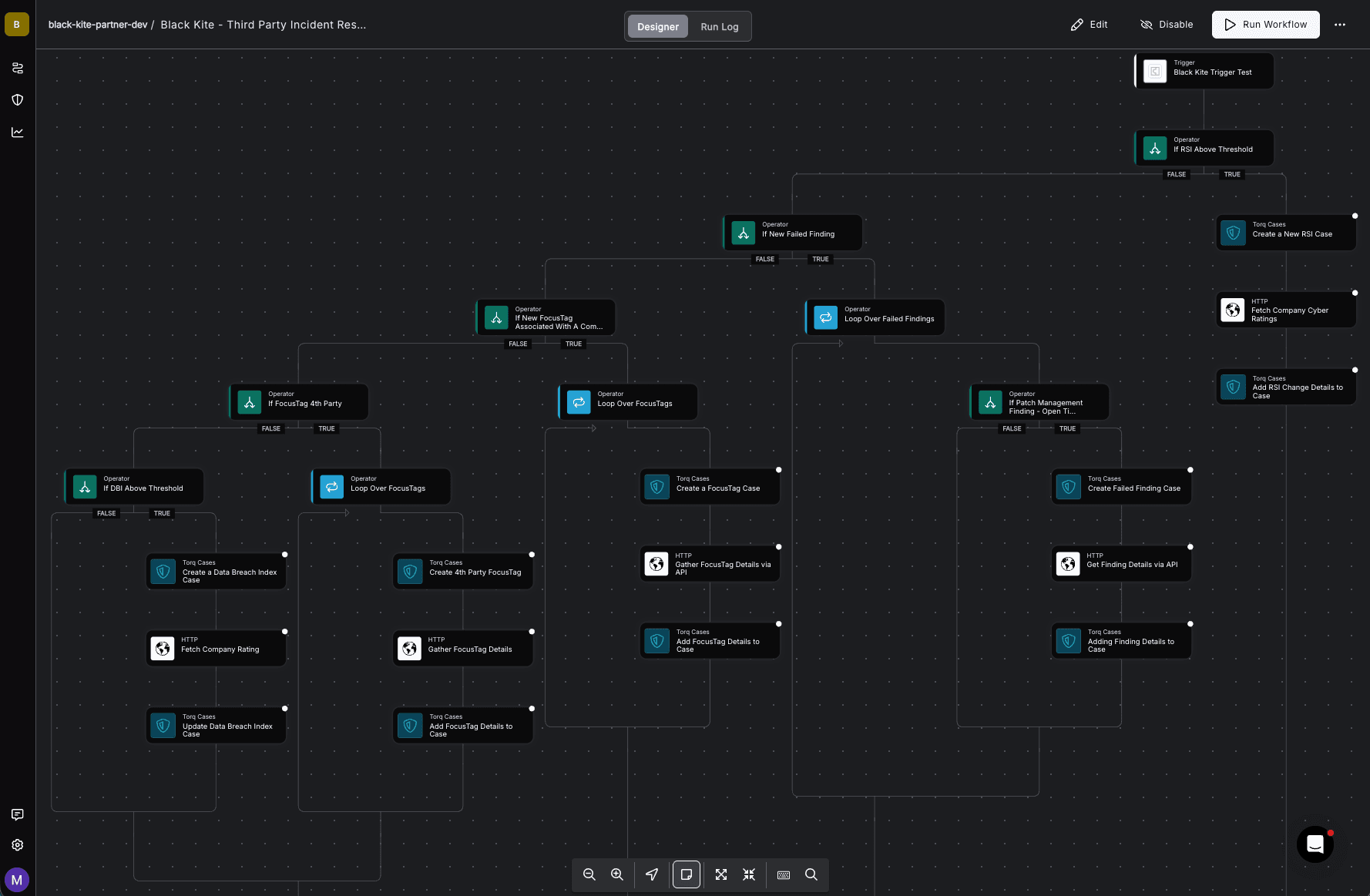This screenshot has width=1370, height=896.
Task: Open the insights chart icon in sidebar
Action: point(17,133)
